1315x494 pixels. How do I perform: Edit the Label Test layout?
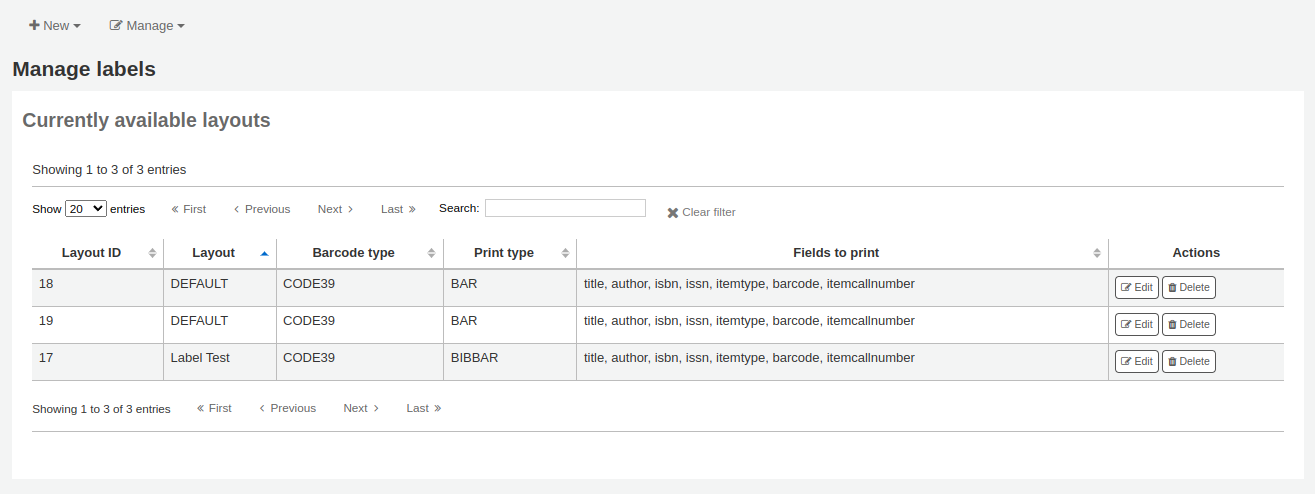[x=1136, y=361]
